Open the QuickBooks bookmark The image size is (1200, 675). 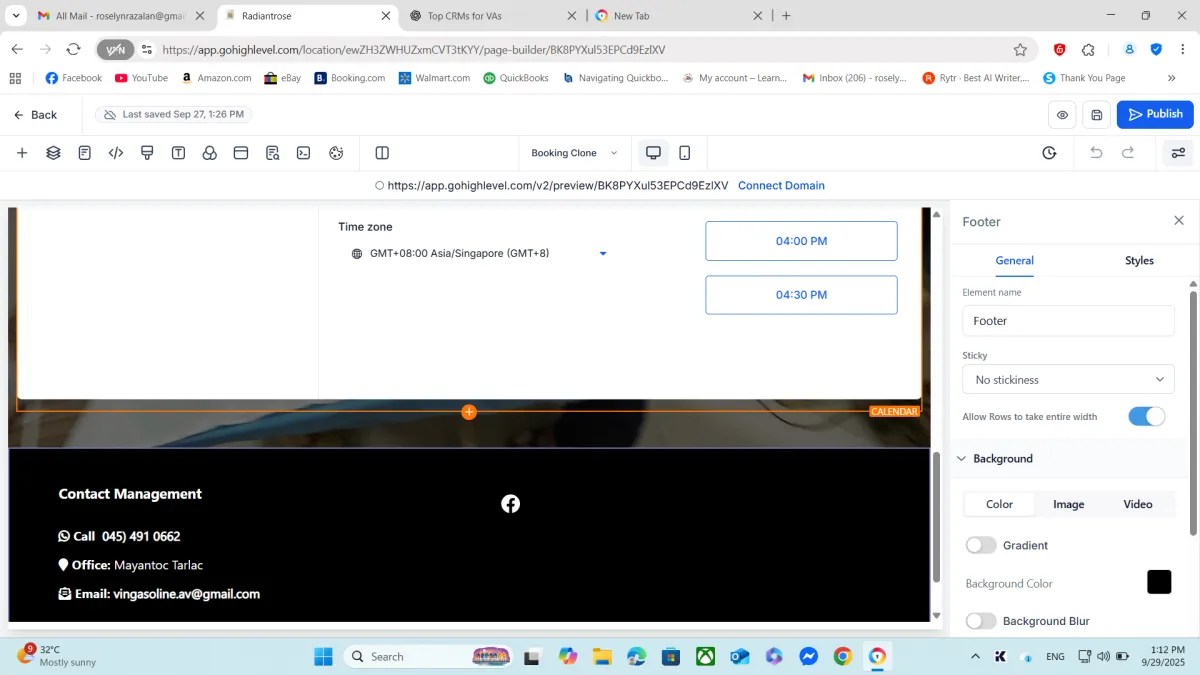click(x=516, y=78)
